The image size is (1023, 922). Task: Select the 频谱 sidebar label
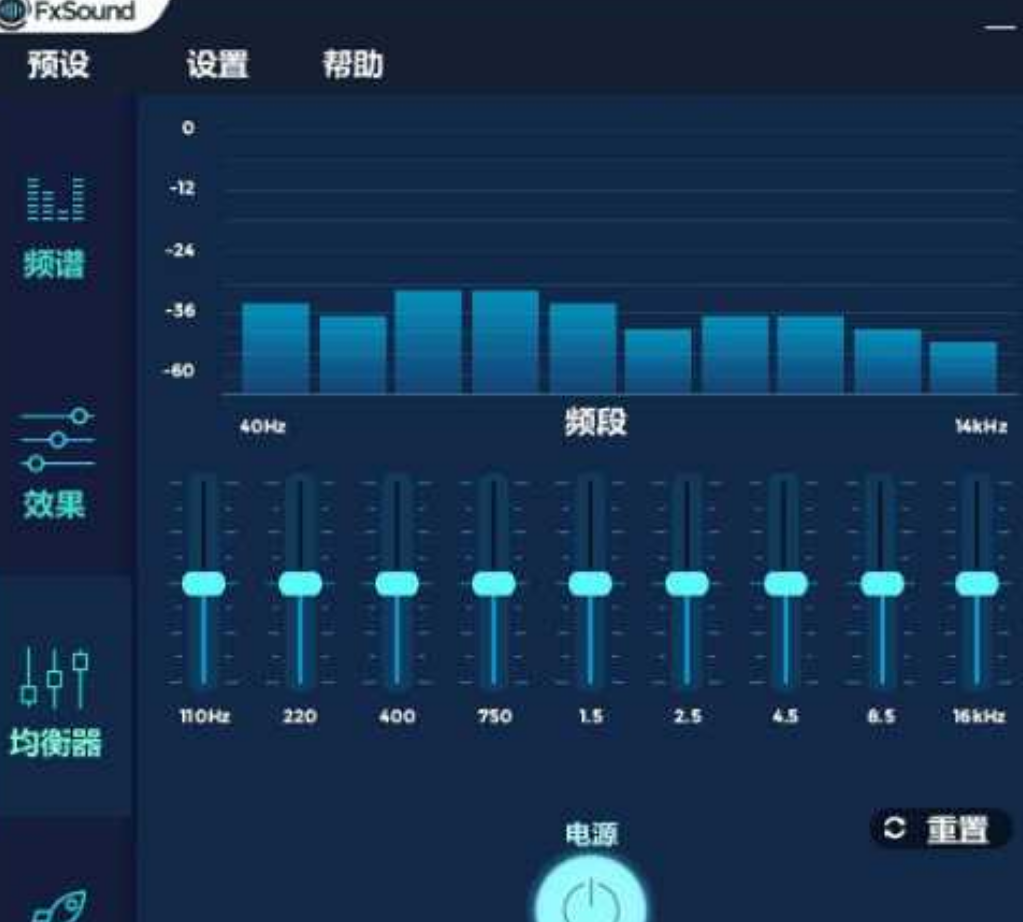55,264
